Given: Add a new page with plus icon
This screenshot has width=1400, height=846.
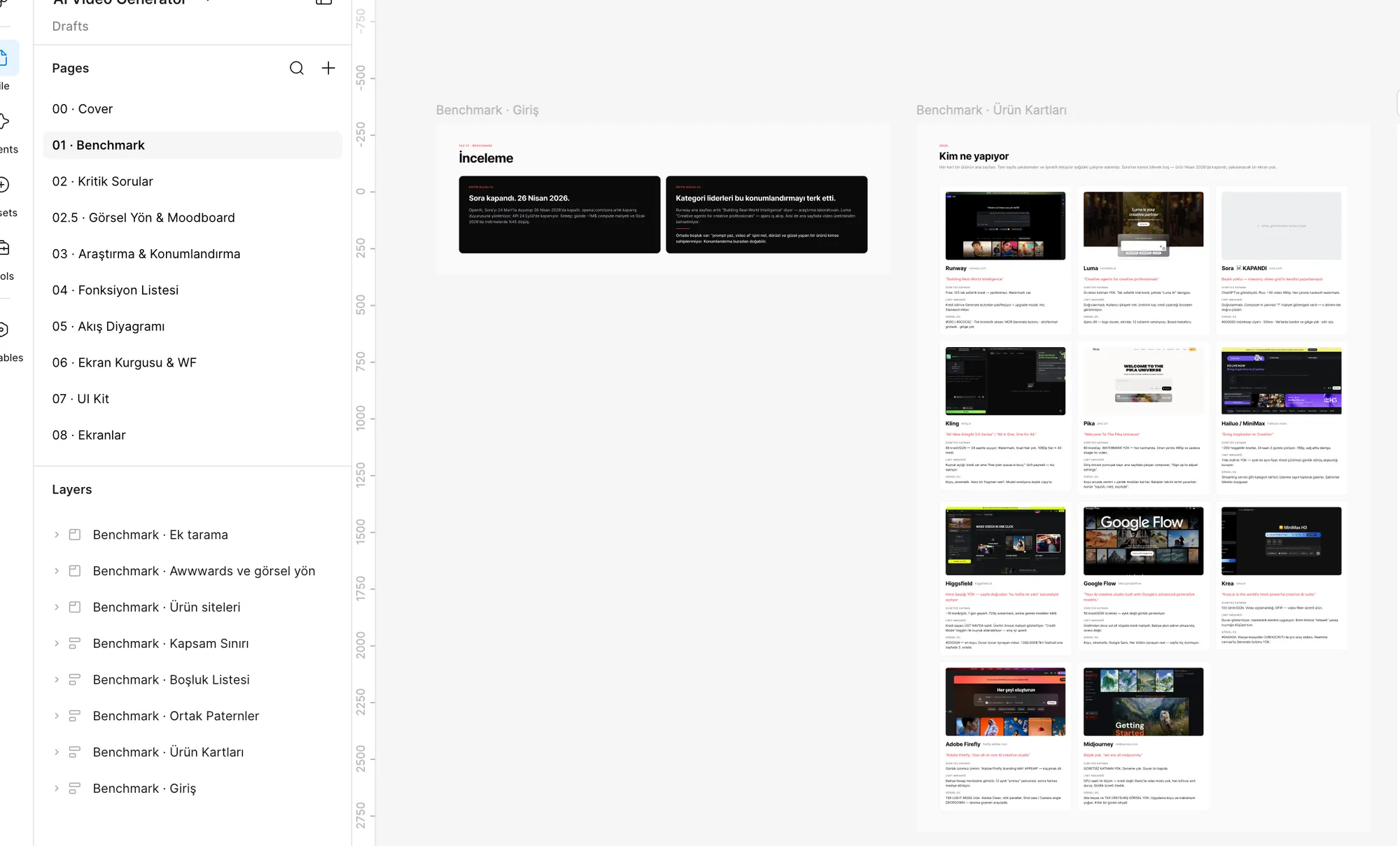Looking at the screenshot, I should point(328,68).
